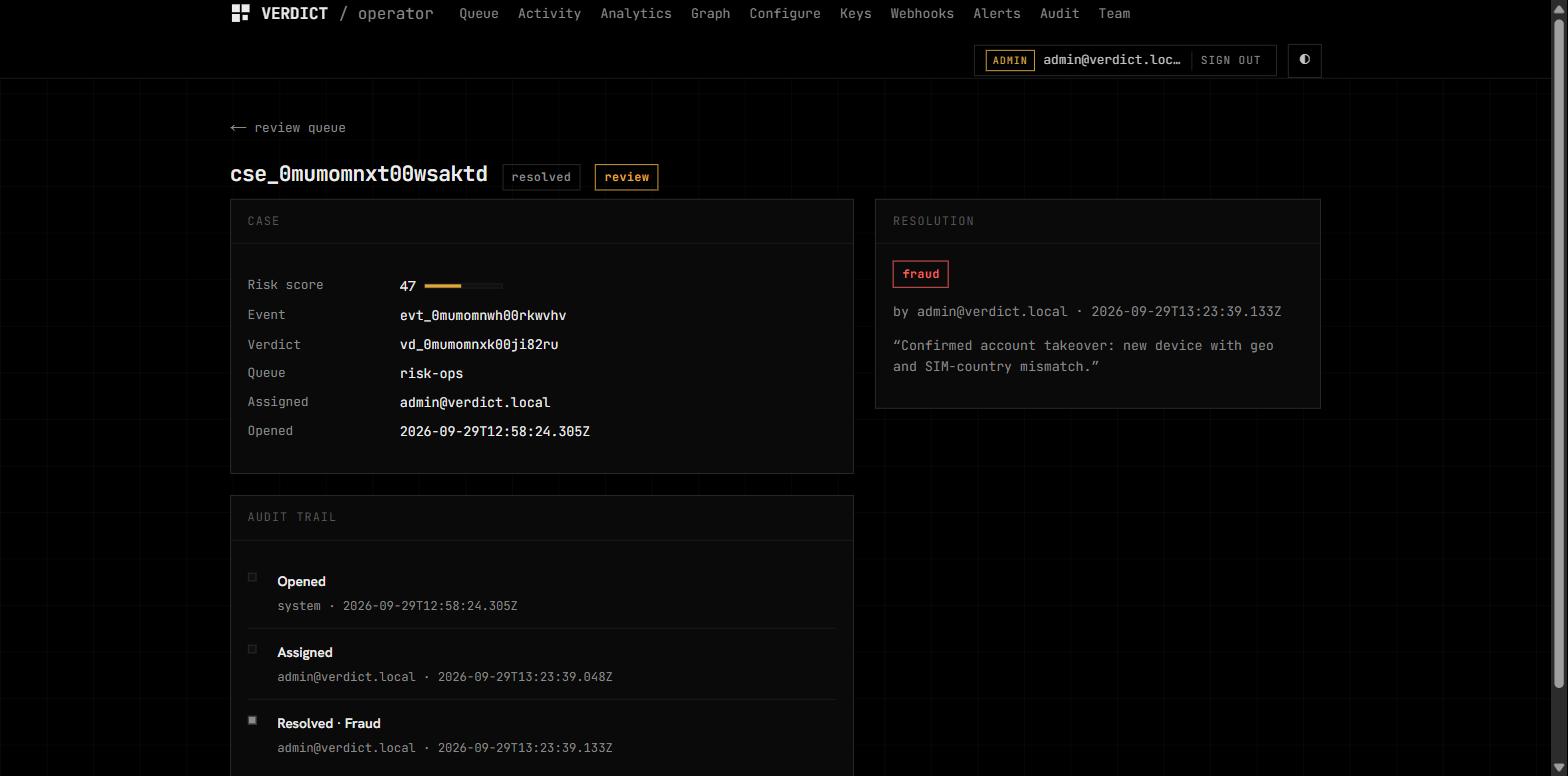
Task: Navigate to Keys
Action: coord(855,14)
